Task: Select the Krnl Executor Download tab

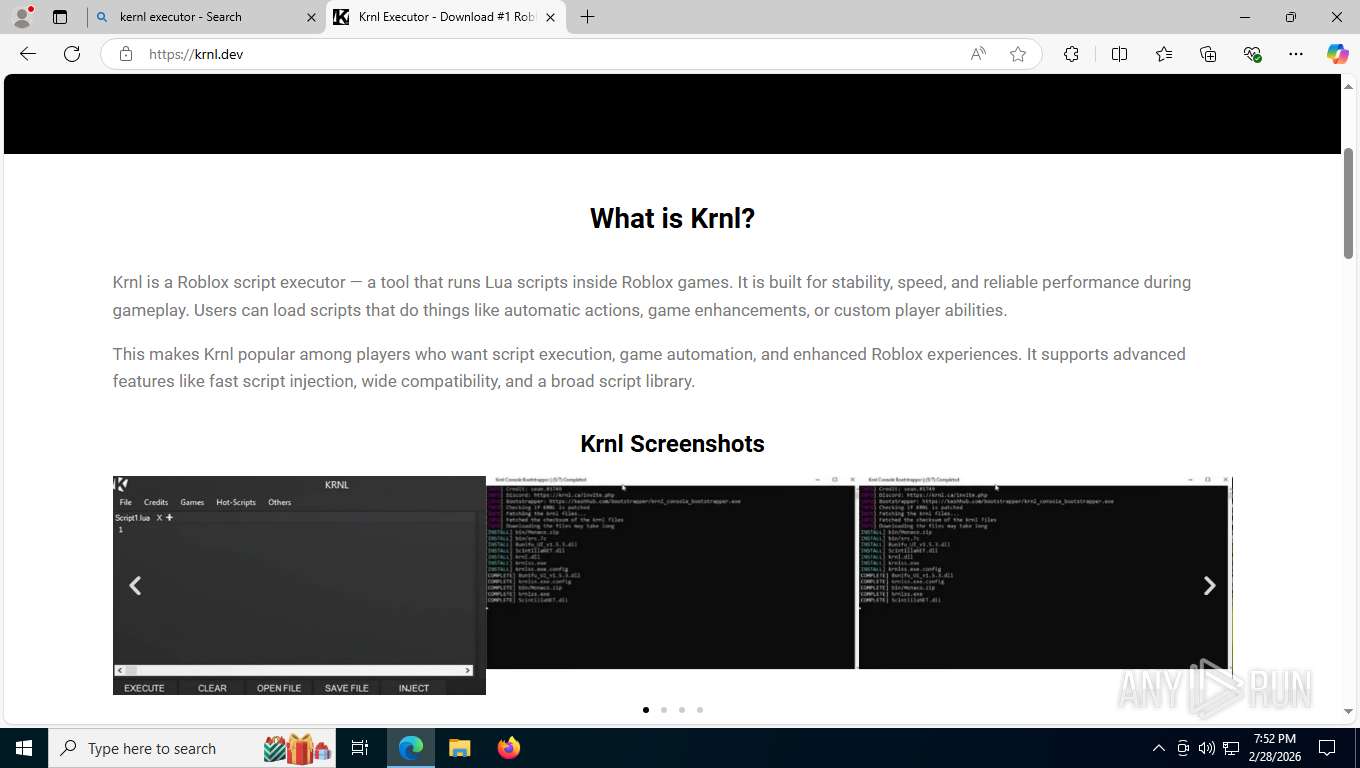Action: click(x=446, y=17)
